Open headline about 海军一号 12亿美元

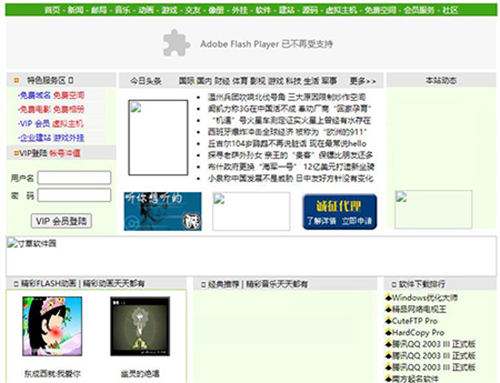(291, 167)
